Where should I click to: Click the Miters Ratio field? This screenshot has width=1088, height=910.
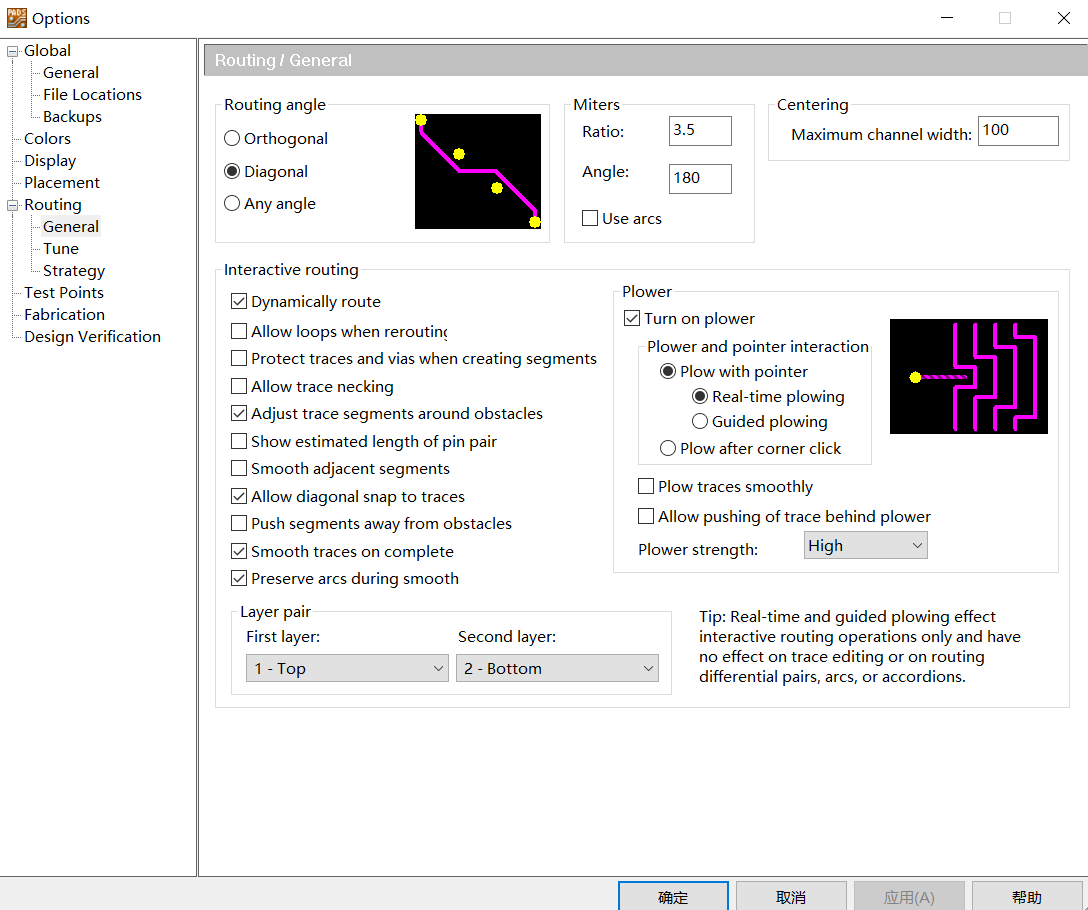coord(700,131)
